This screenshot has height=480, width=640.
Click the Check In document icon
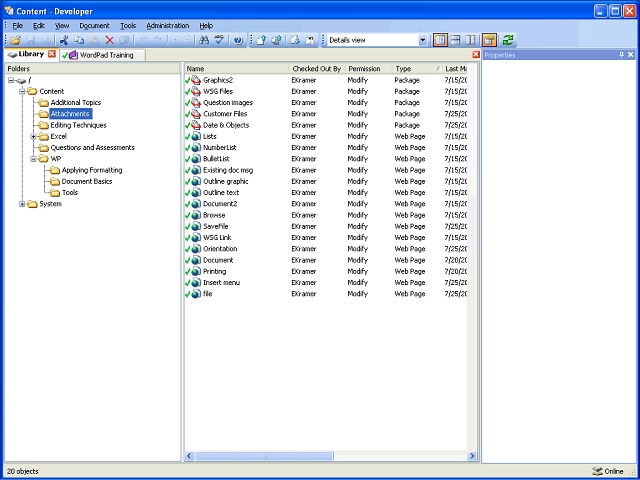[x=262, y=40]
